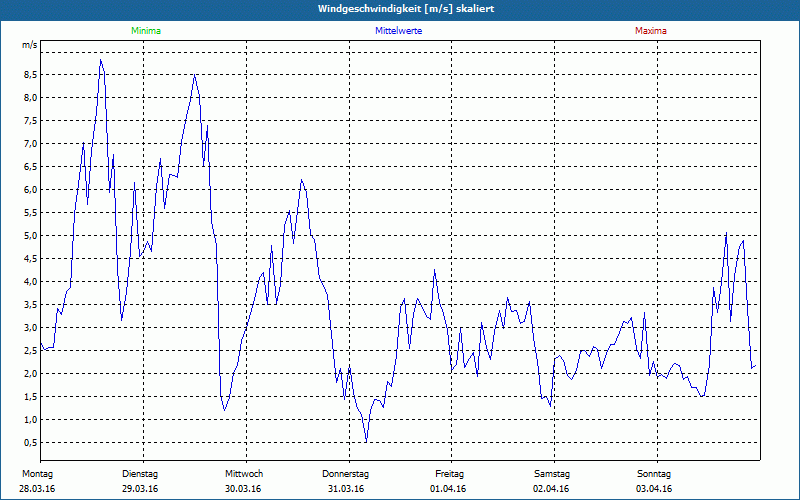Click the 03.04.16 date label
This screenshot has height=500, width=800.
pos(654,489)
